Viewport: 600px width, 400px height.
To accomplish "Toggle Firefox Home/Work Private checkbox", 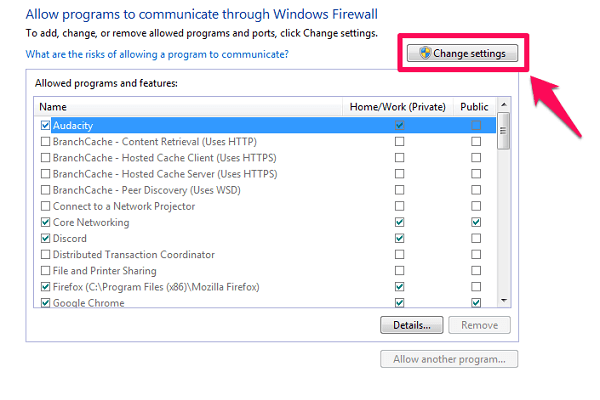I will click(399, 287).
